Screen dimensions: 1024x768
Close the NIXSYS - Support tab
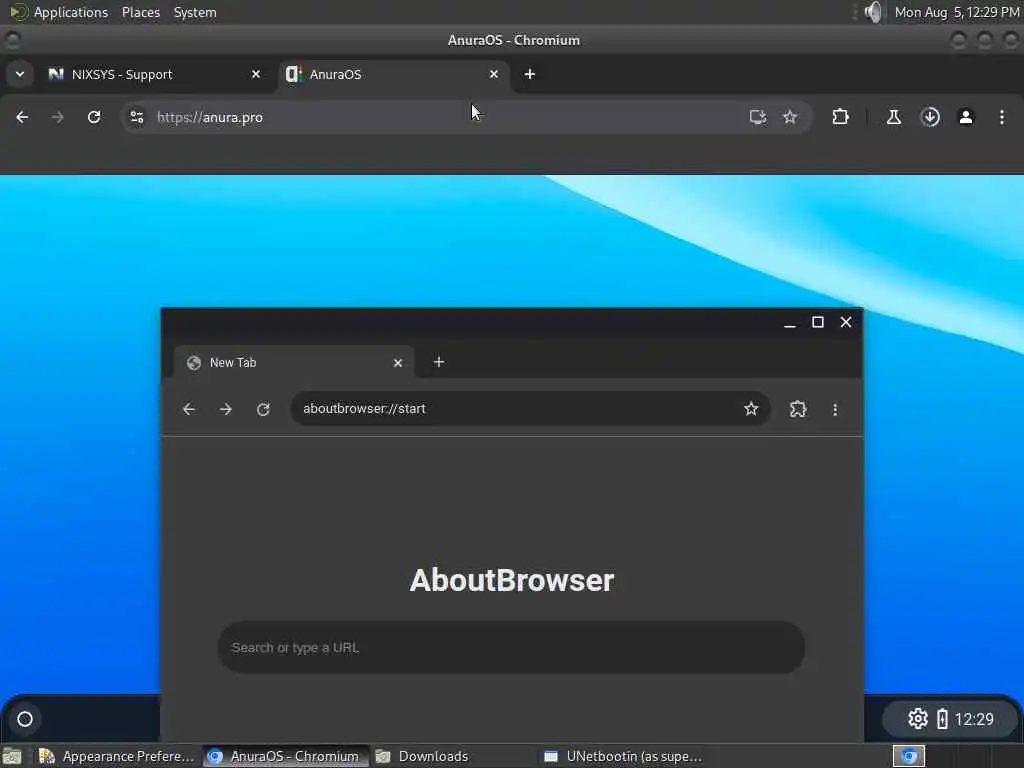[256, 74]
